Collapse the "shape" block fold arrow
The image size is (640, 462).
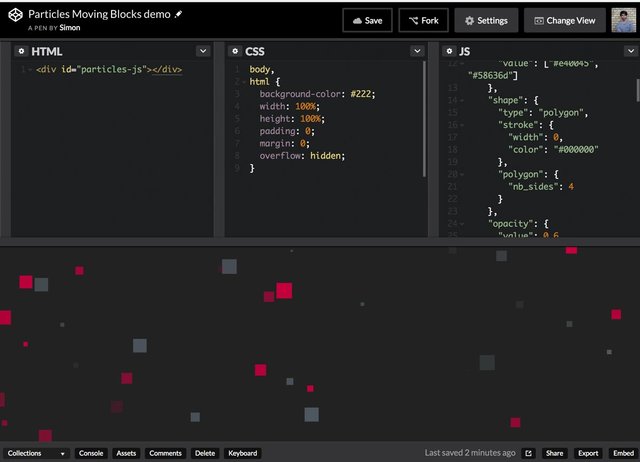point(462,100)
